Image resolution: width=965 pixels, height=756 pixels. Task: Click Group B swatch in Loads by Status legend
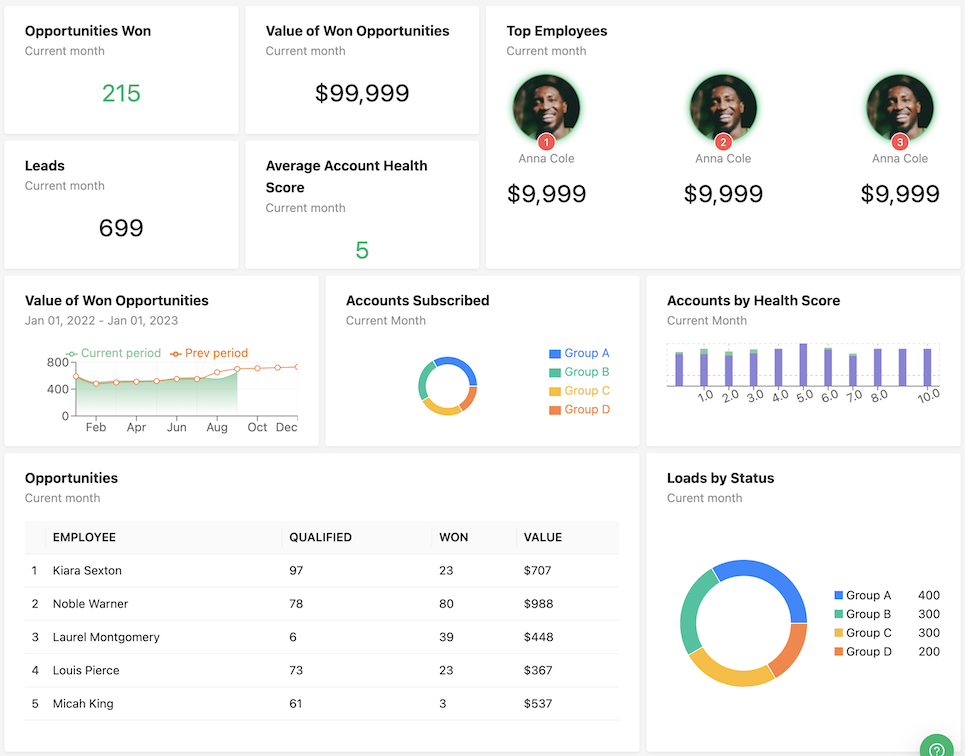coord(839,614)
